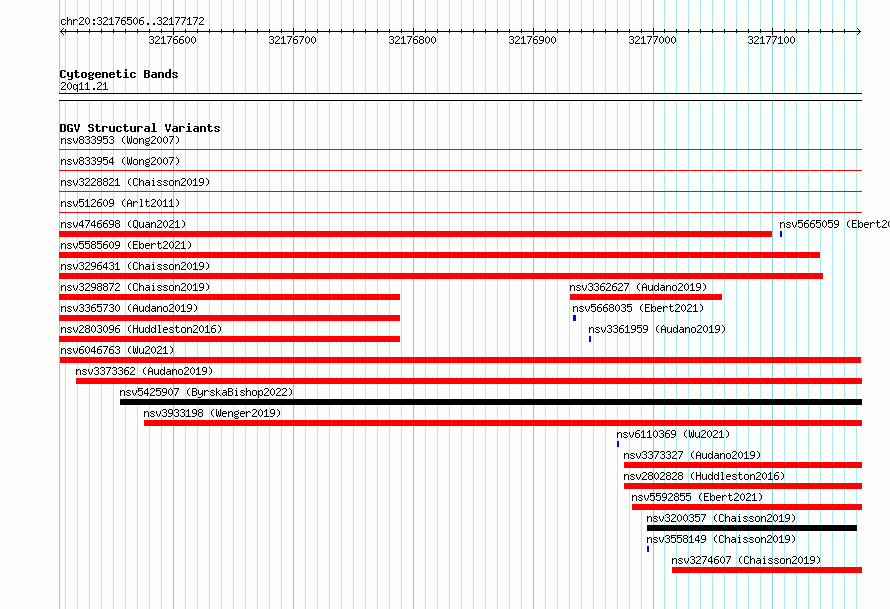Open nsv5592855 (Ebert2021) label
This screenshot has height=609, width=890.
pyautogui.click(x=697, y=497)
